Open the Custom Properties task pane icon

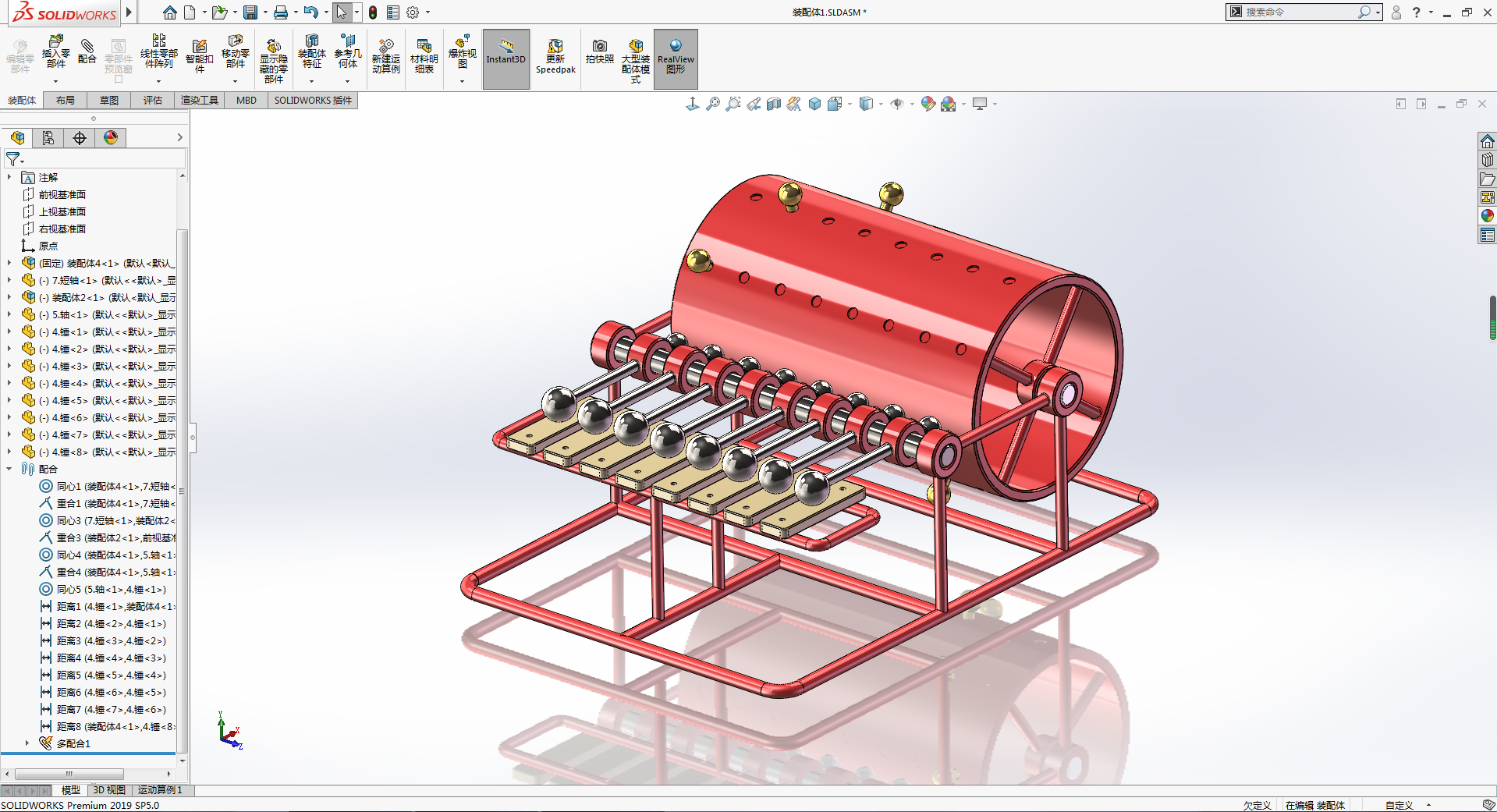1488,235
